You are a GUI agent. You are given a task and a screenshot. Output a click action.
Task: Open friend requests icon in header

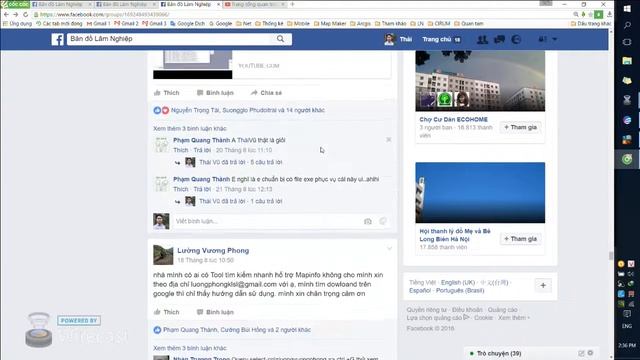point(482,39)
